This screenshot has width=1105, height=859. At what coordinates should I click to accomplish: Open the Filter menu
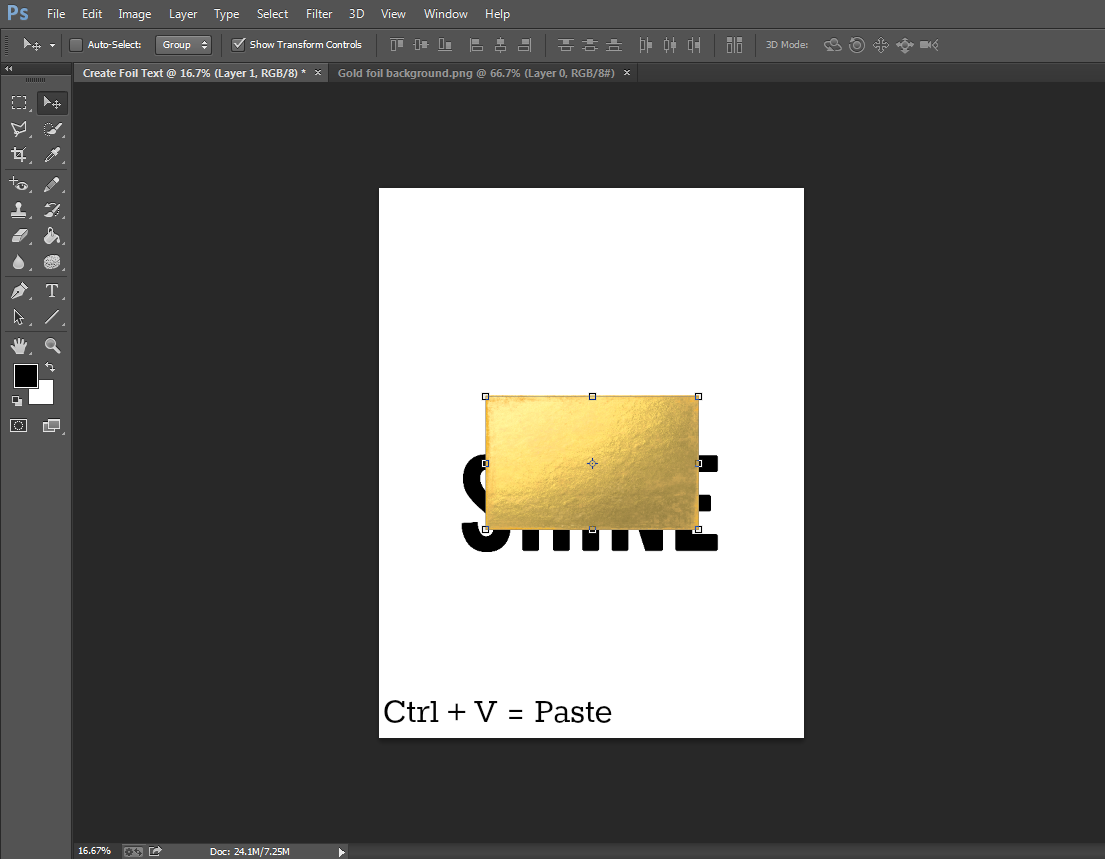point(318,13)
